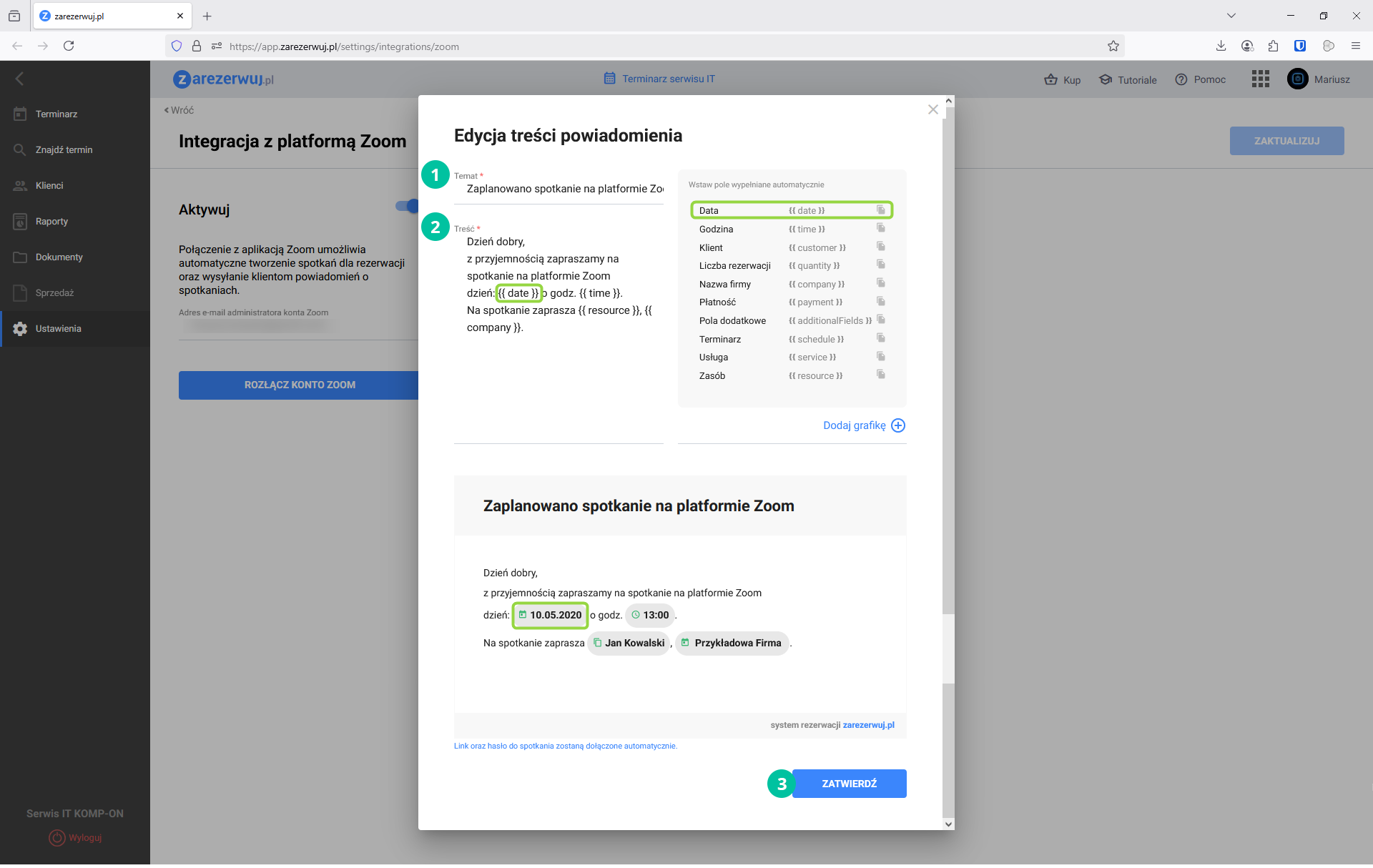Open Firefox application menu
Screen dimensions: 1373x868
[1355, 46]
